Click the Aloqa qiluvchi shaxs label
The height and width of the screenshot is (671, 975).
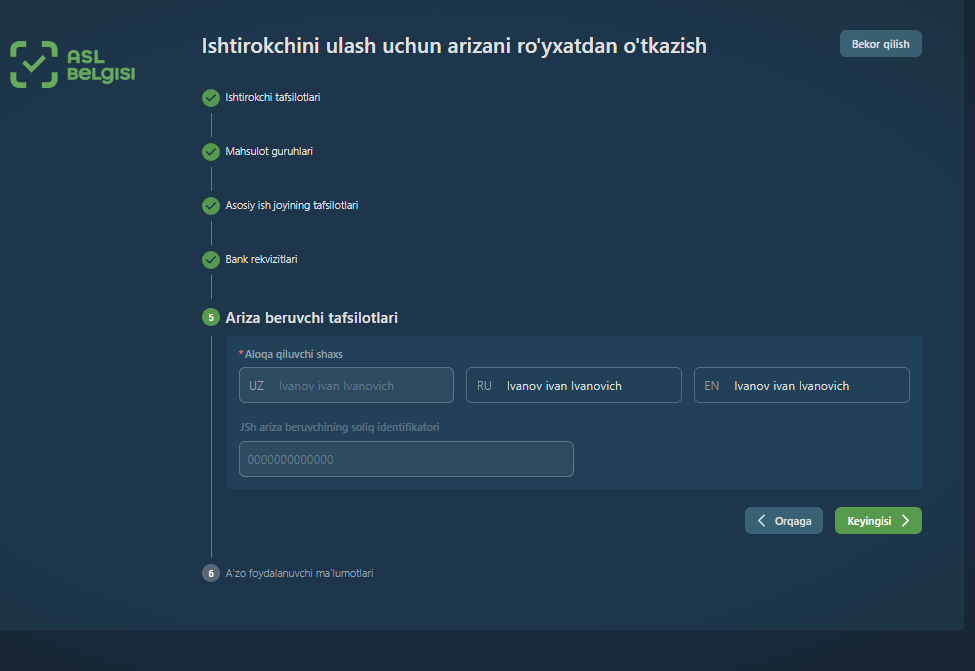click(x=293, y=354)
